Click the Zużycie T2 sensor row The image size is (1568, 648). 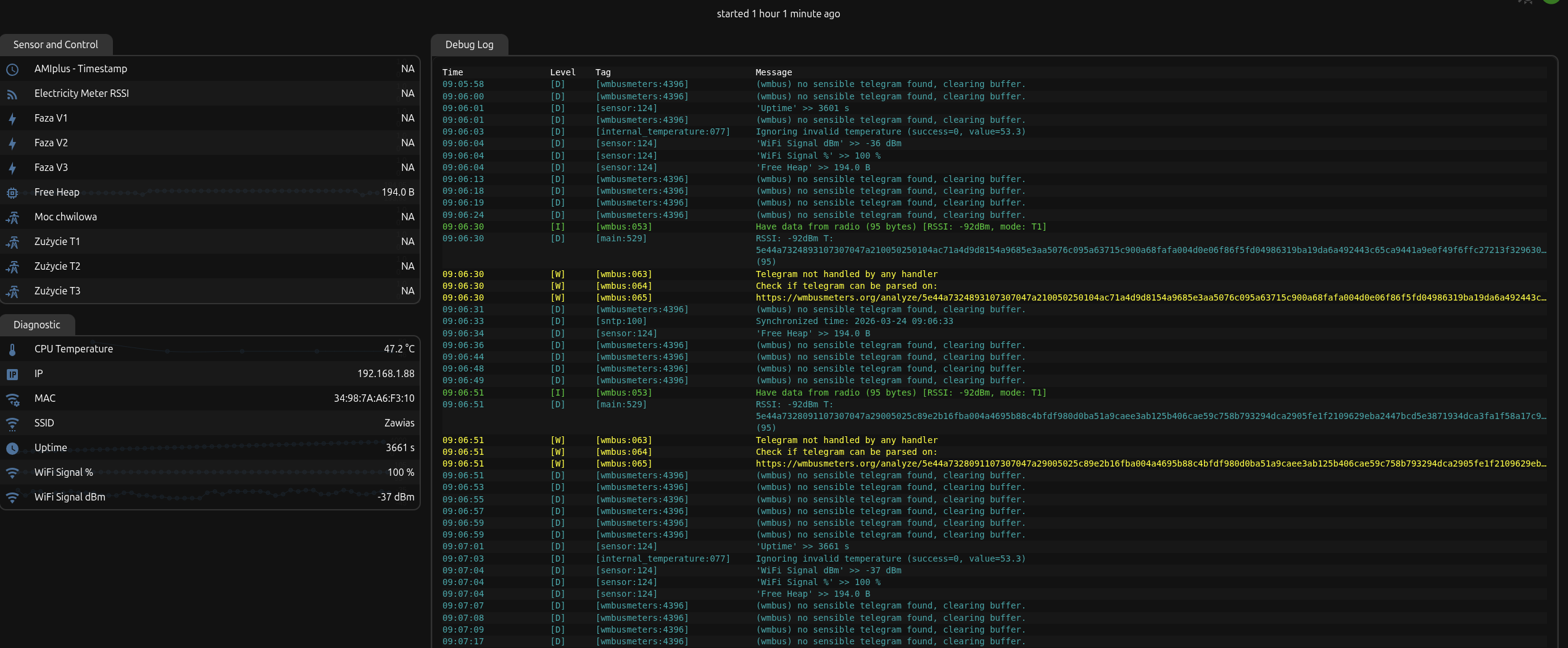coord(210,266)
